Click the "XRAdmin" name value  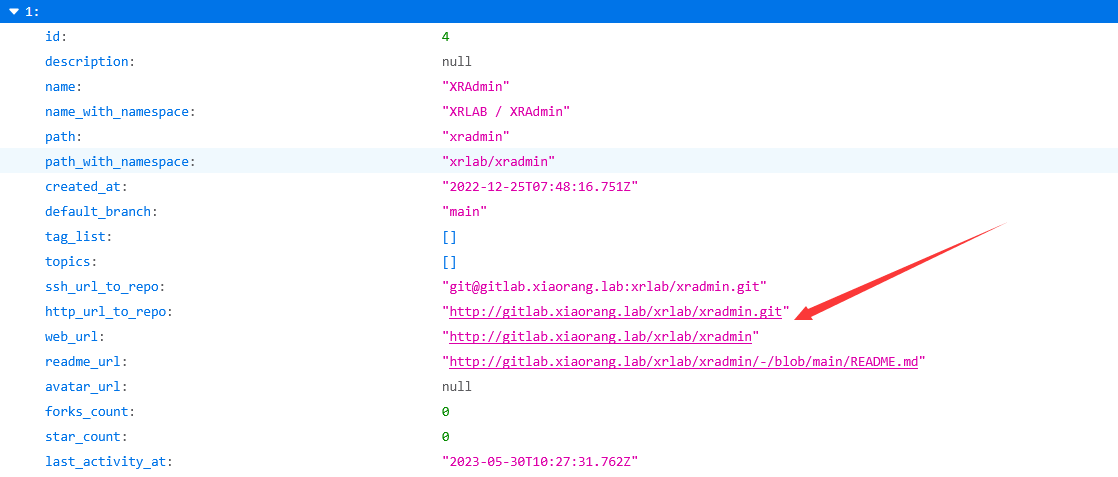476,86
